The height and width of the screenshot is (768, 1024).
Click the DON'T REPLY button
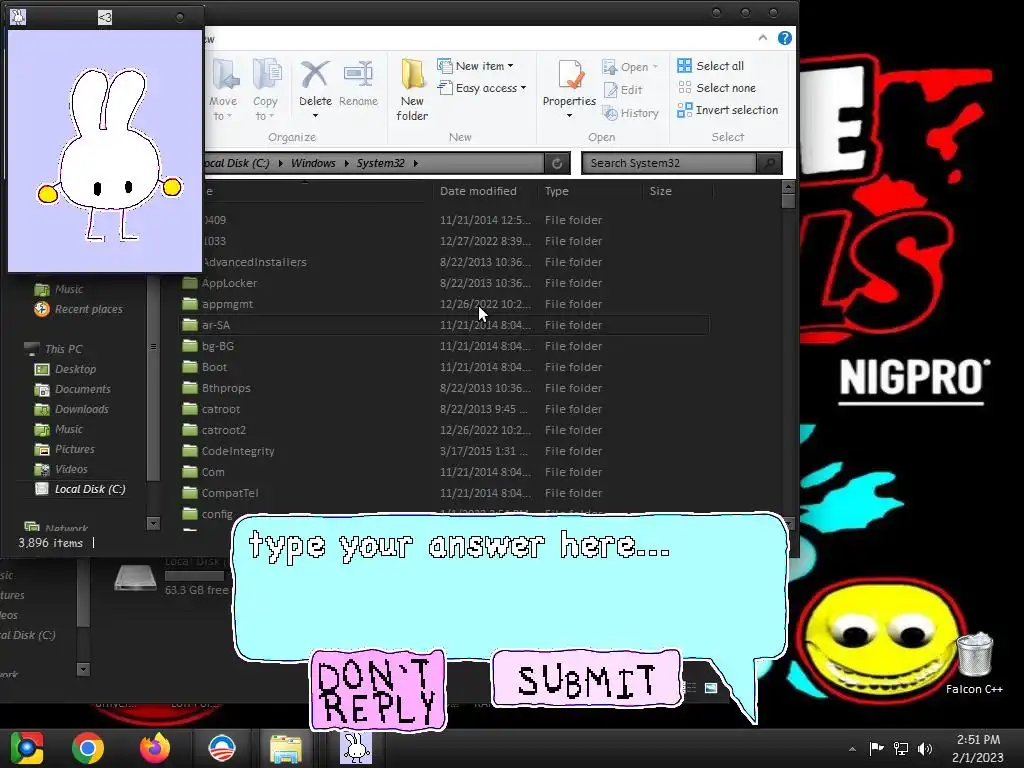pos(378,690)
